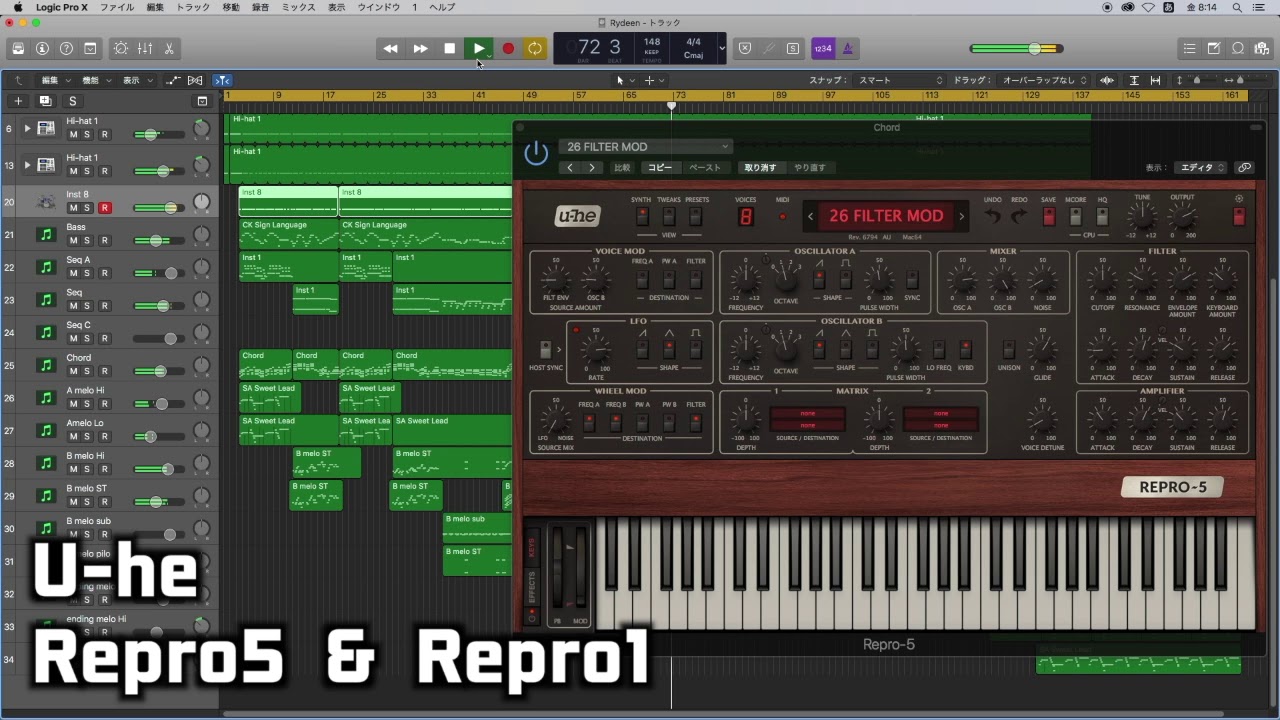Click the Repro-5 SAVE red button
1280x720 pixels.
1048,216
